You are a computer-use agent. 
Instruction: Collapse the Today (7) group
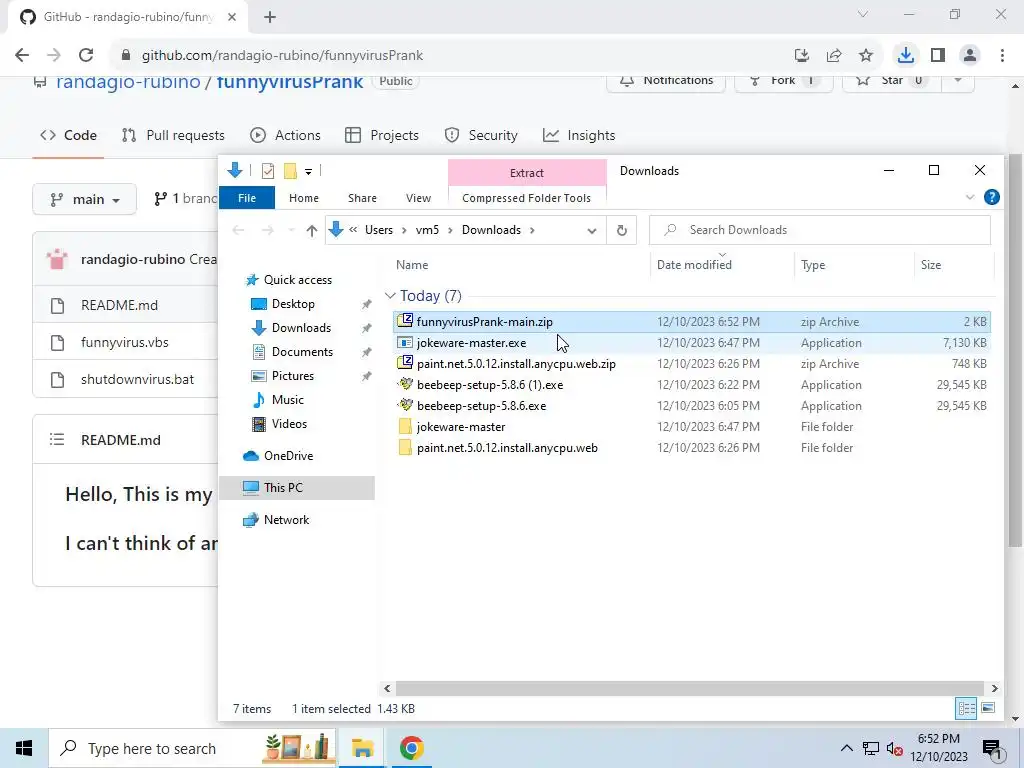pyautogui.click(x=391, y=296)
